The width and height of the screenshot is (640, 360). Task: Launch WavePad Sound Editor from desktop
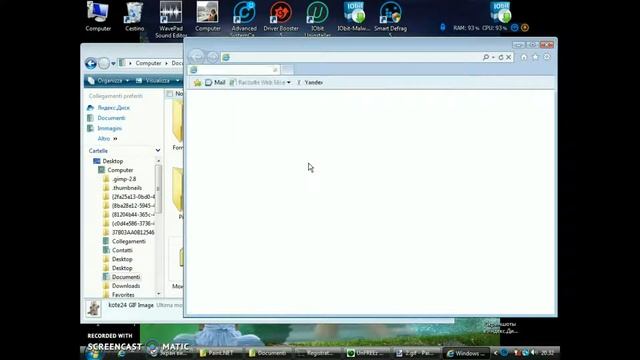pyautogui.click(x=171, y=20)
